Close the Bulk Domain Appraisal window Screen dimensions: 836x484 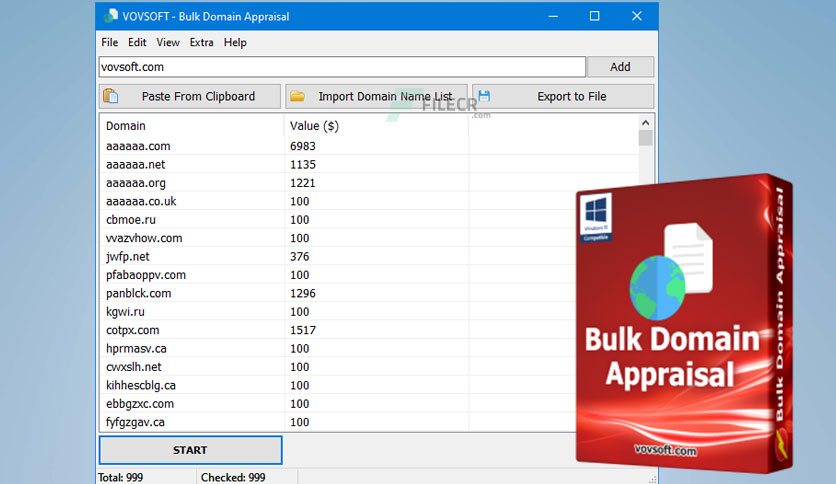pyautogui.click(x=637, y=16)
